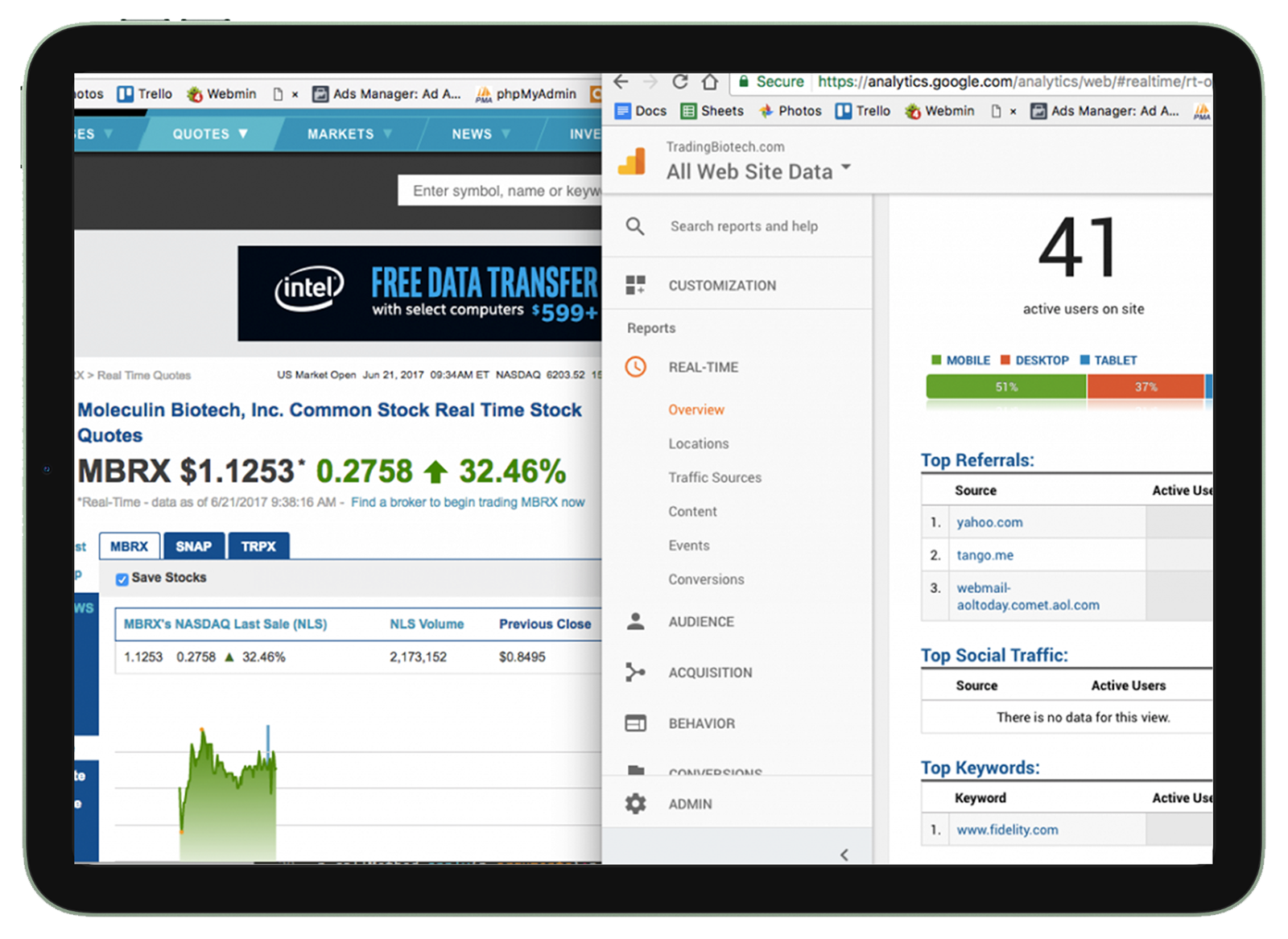Click the browser home icon
The height and width of the screenshot is (939, 1288).
point(709,82)
